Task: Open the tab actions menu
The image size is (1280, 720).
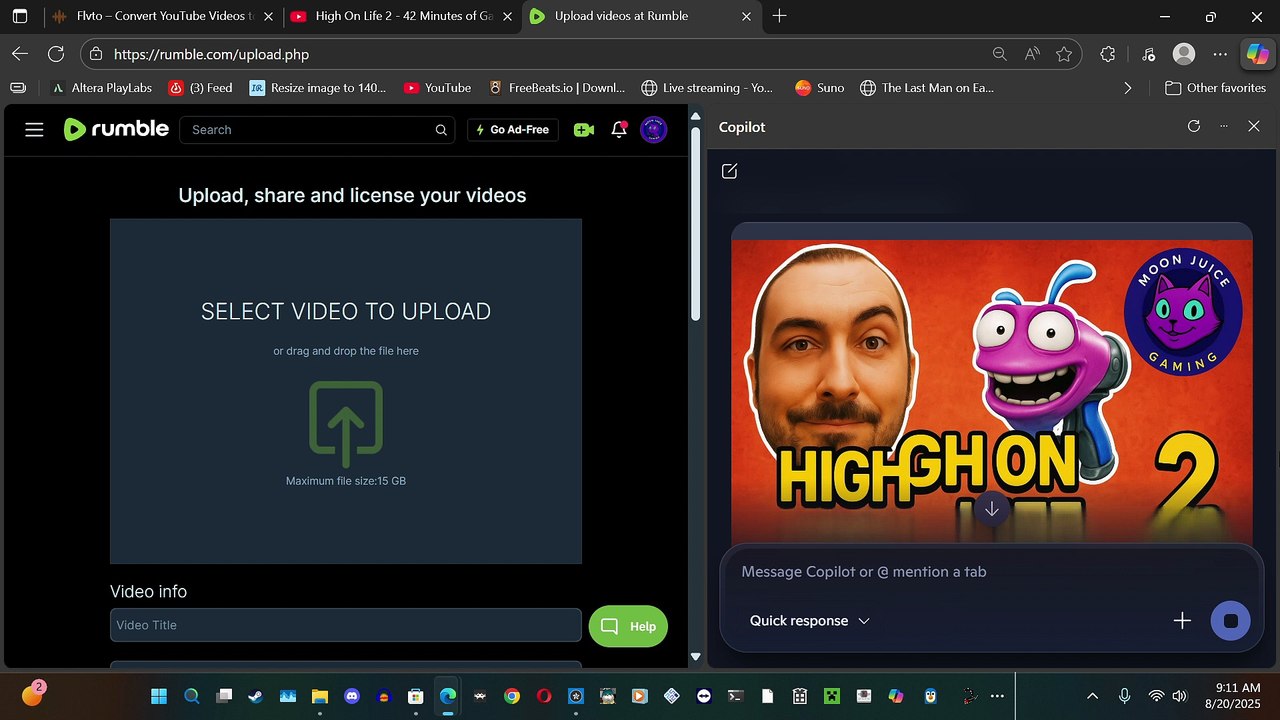Action: (x=19, y=16)
